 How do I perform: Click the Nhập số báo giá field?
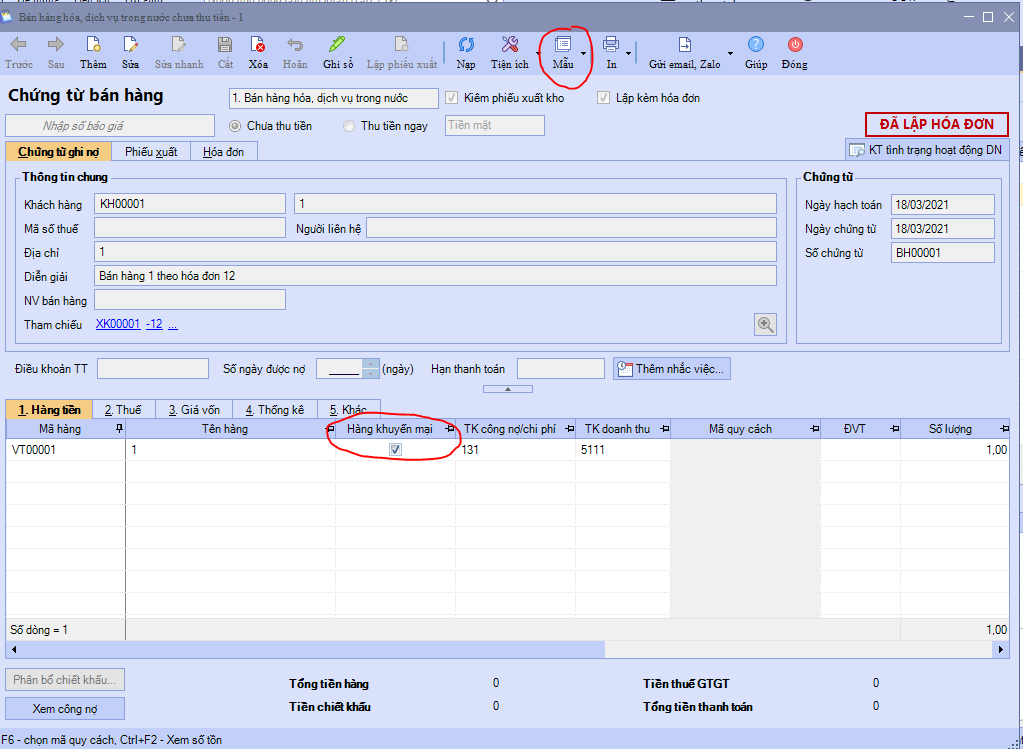tap(110, 125)
